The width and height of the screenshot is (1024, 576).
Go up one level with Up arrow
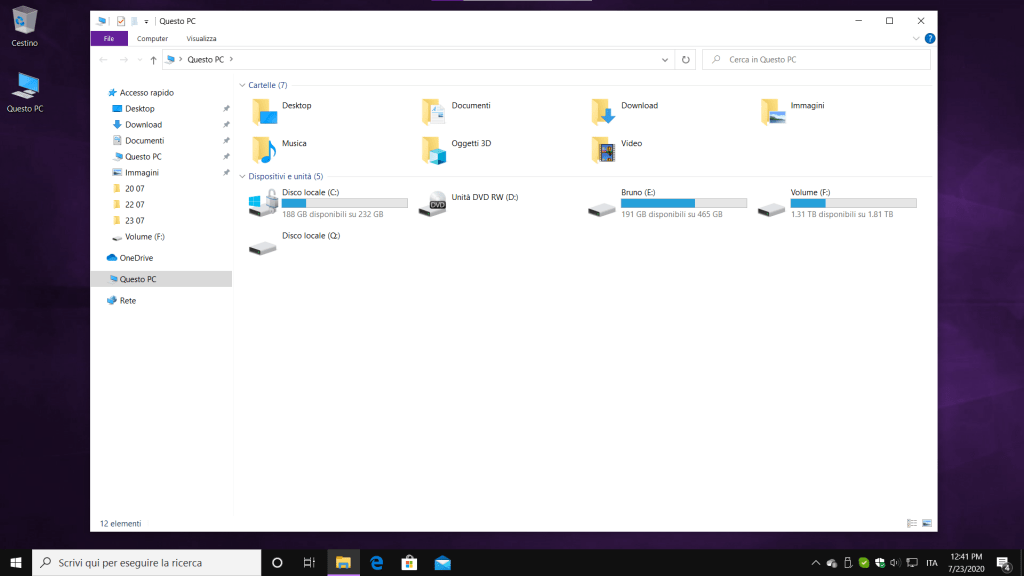point(153,60)
